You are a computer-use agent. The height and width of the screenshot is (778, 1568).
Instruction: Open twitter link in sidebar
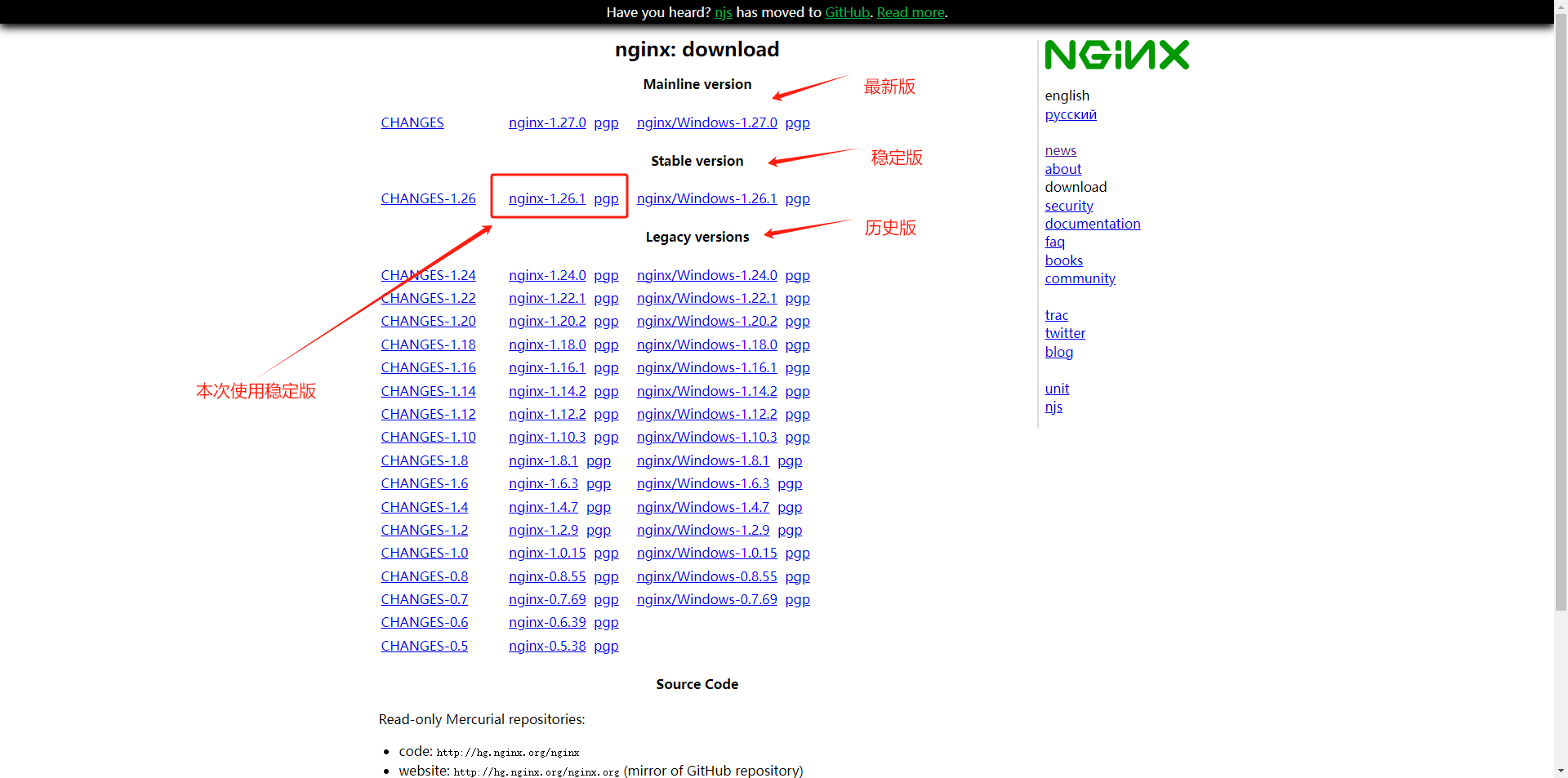pos(1066,333)
